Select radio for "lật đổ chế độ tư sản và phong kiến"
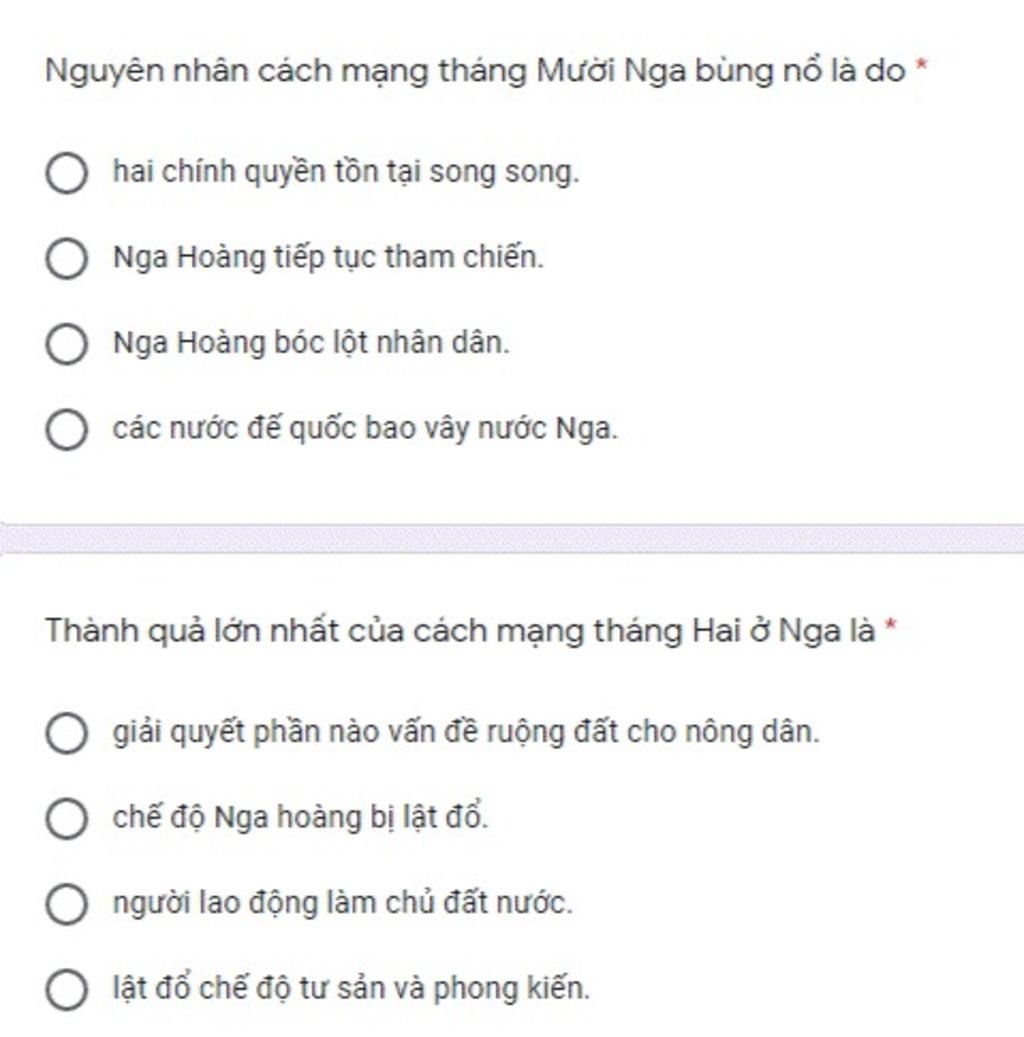The height and width of the screenshot is (1037, 1024). 66,990
